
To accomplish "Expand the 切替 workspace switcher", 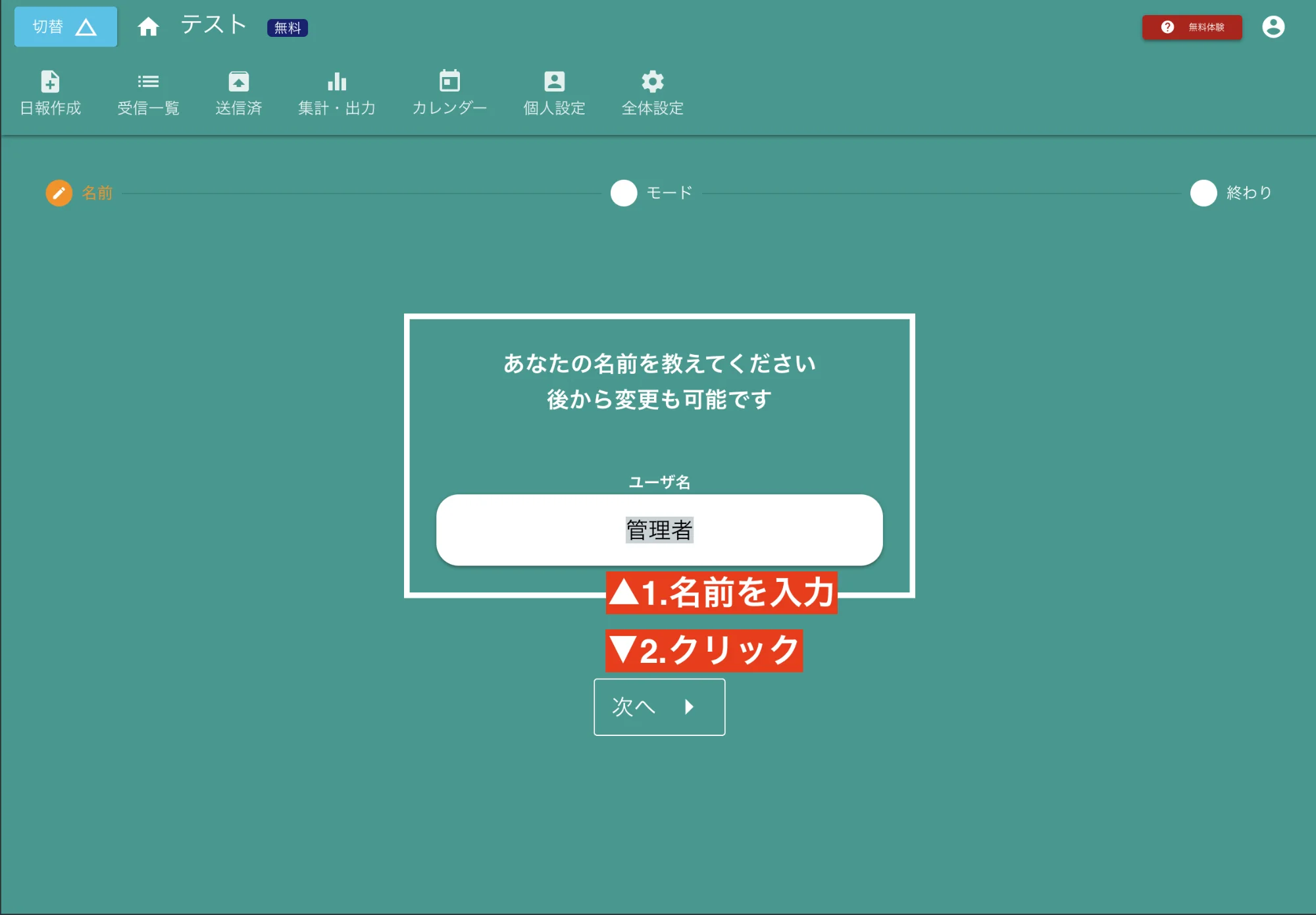I will (64, 26).
